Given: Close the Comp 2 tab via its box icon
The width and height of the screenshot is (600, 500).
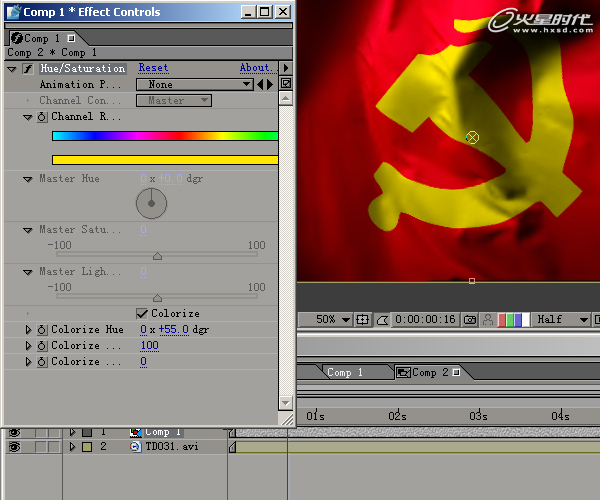Looking at the screenshot, I should 456,372.
